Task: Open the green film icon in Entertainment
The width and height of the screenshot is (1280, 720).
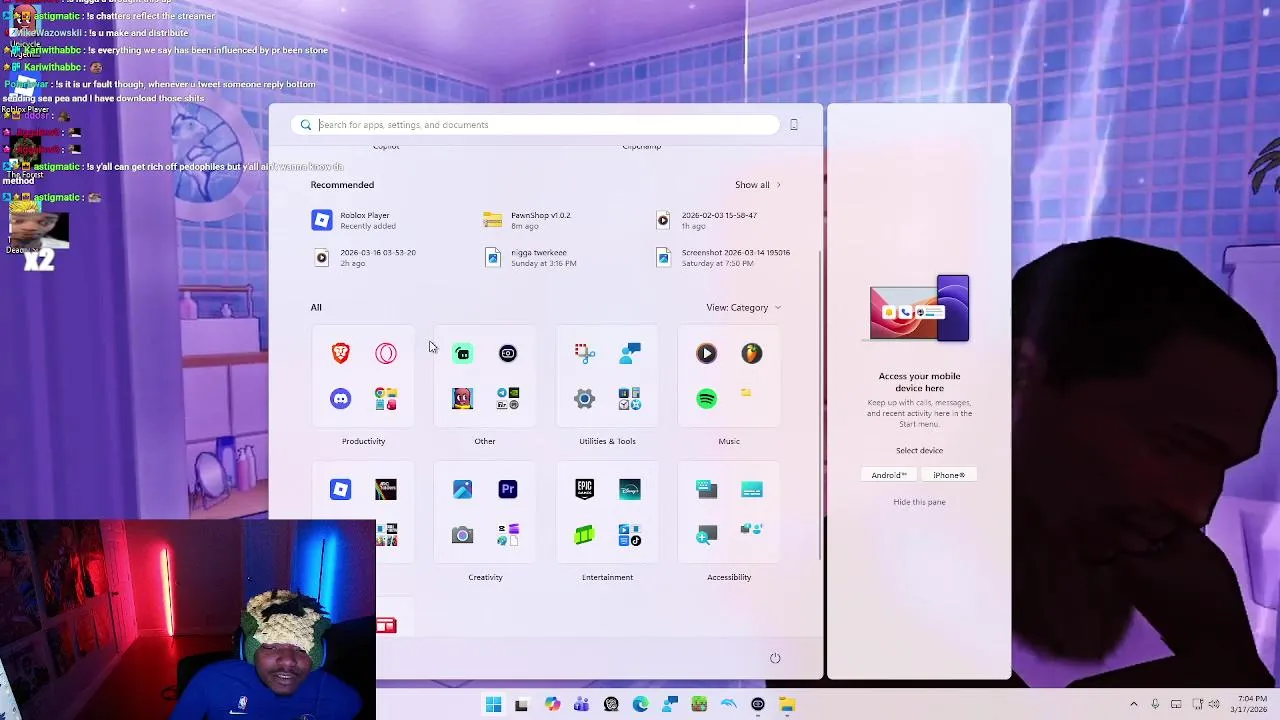Action: tap(585, 535)
